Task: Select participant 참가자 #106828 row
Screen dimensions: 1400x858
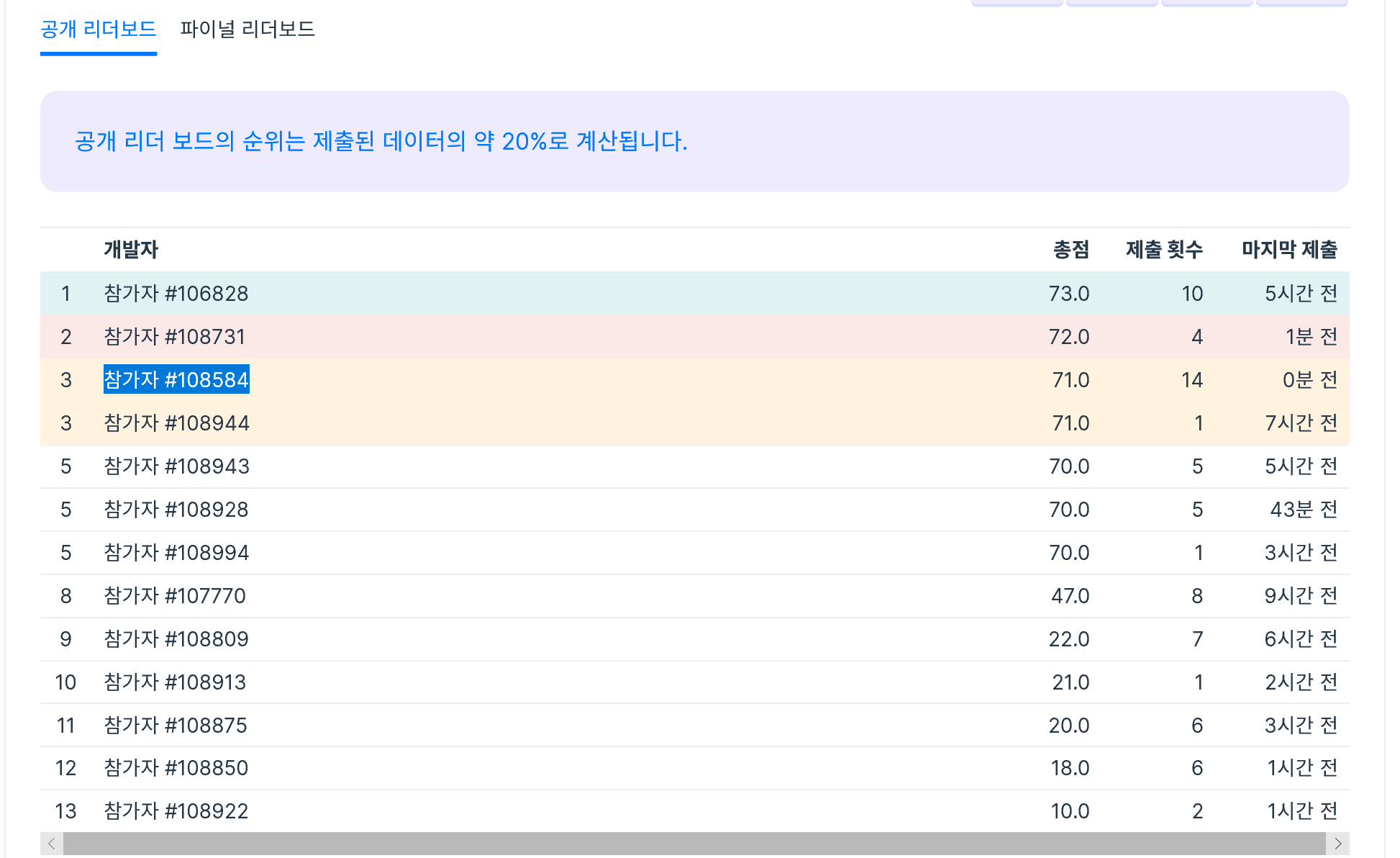Action: click(176, 294)
